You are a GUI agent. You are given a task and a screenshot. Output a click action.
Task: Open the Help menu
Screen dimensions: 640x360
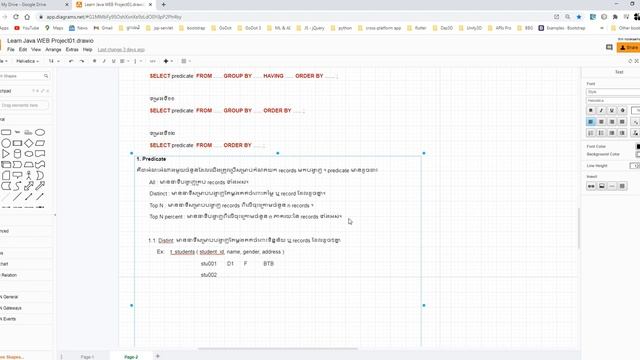click(87, 49)
